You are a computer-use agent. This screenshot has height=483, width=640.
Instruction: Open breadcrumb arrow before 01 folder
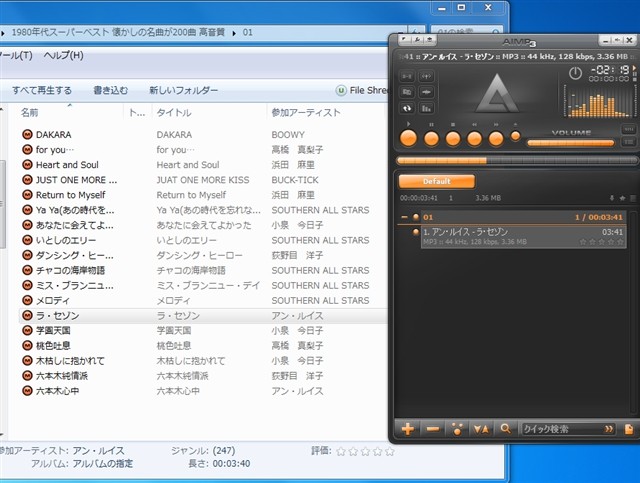[234, 33]
